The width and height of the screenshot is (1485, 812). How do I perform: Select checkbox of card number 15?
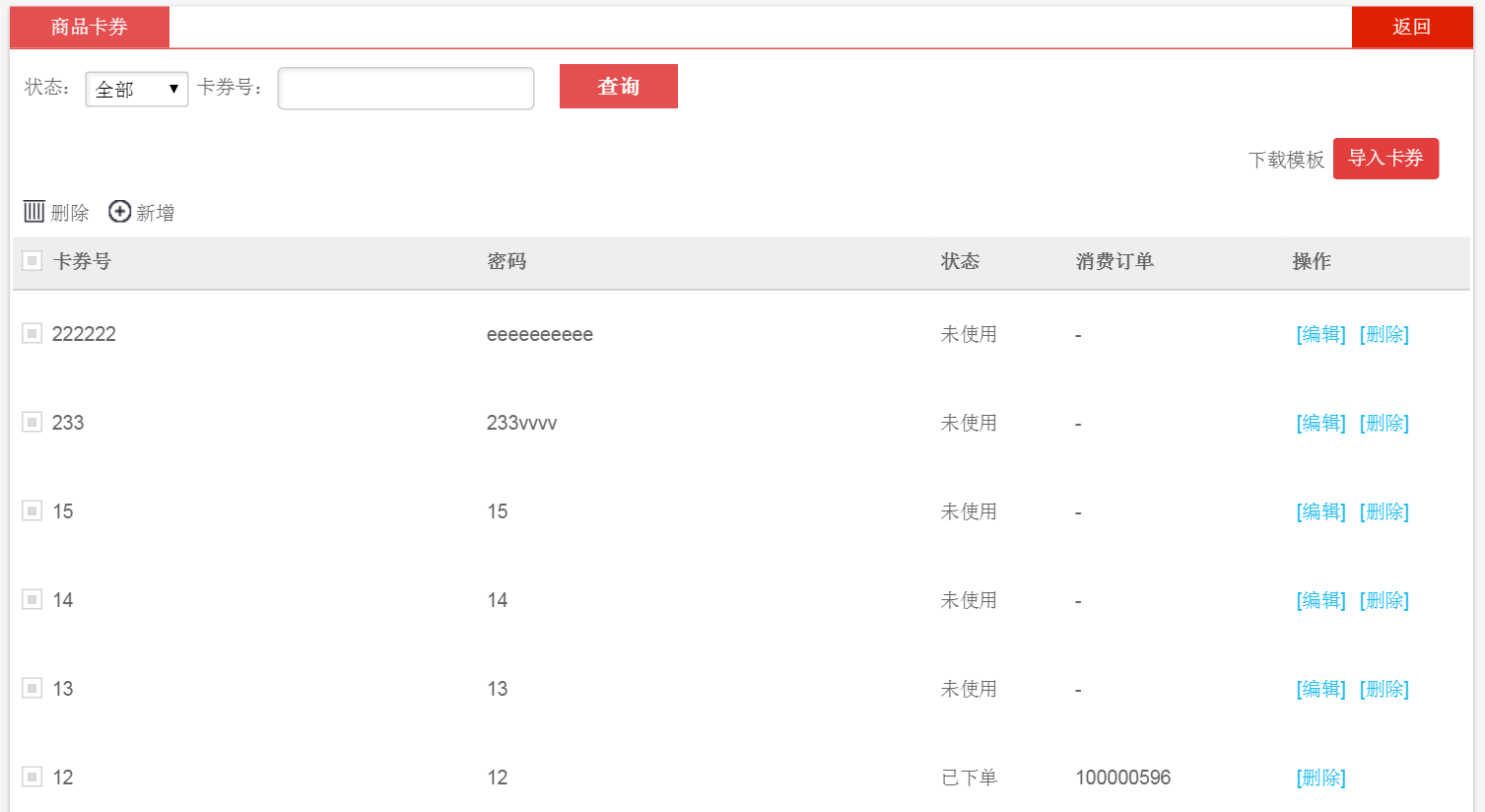[32, 510]
